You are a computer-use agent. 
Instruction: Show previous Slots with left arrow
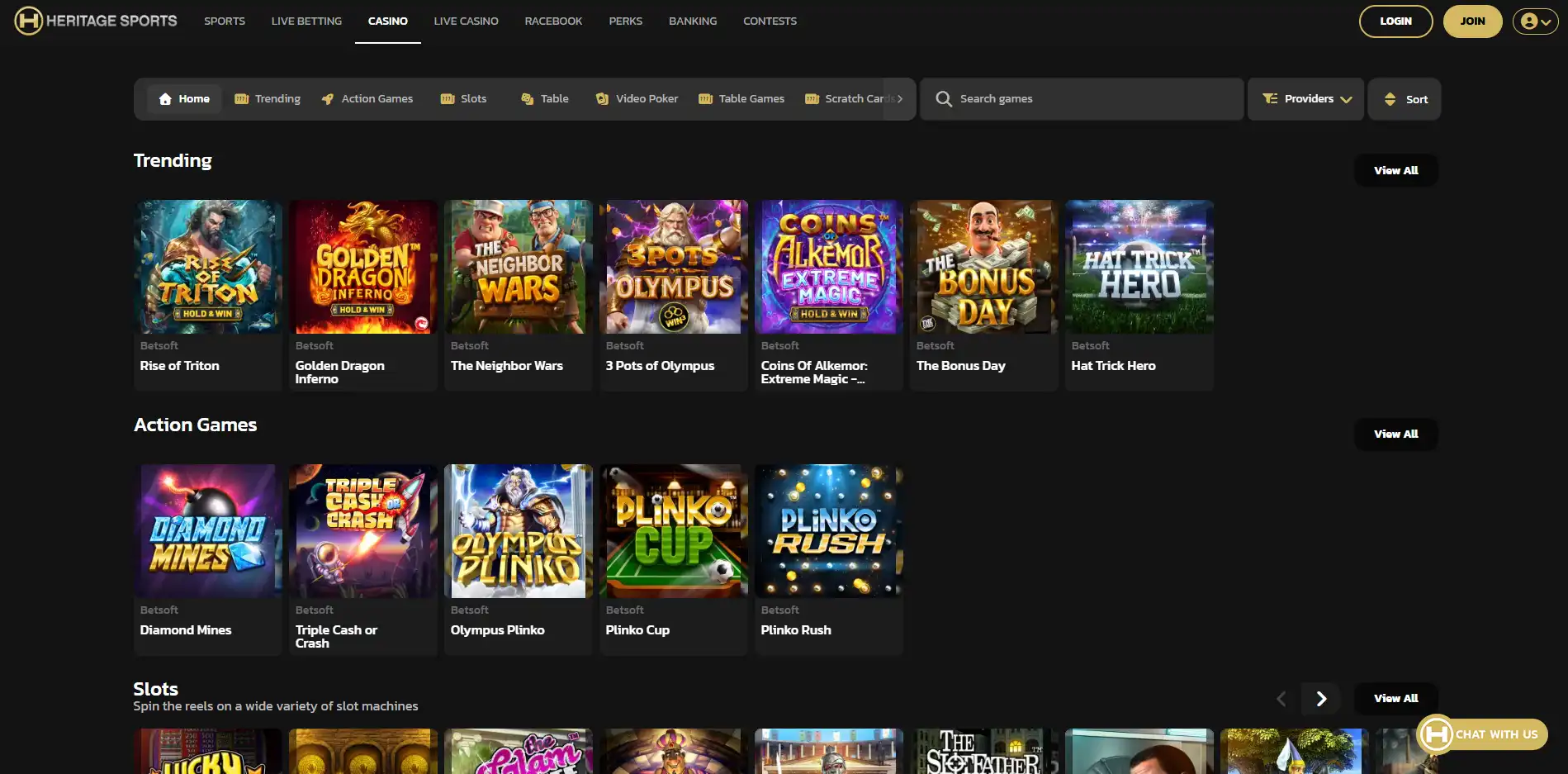click(1281, 699)
